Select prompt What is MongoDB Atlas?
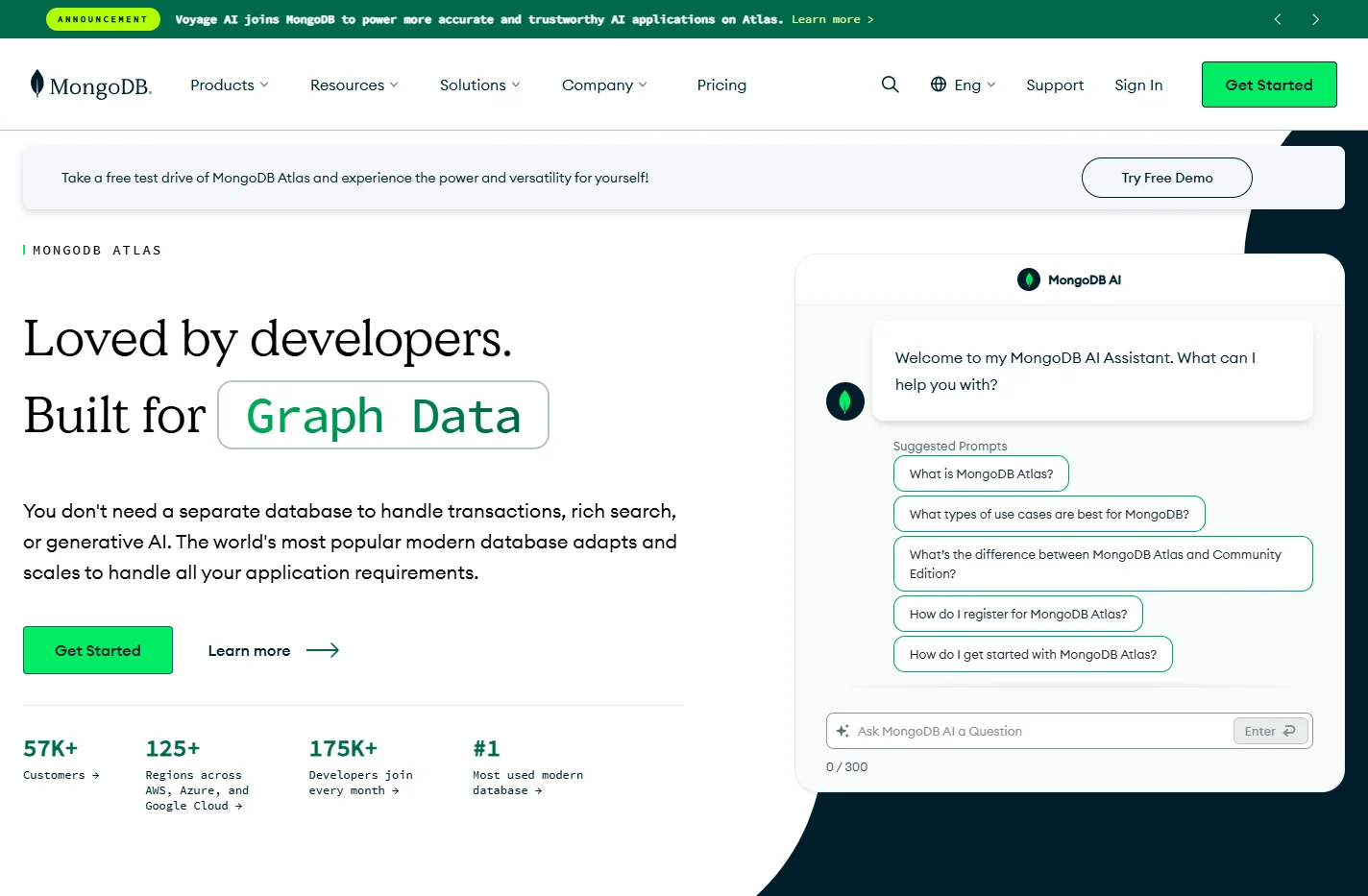This screenshot has width=1368, height=896. [x=981, y=473]
